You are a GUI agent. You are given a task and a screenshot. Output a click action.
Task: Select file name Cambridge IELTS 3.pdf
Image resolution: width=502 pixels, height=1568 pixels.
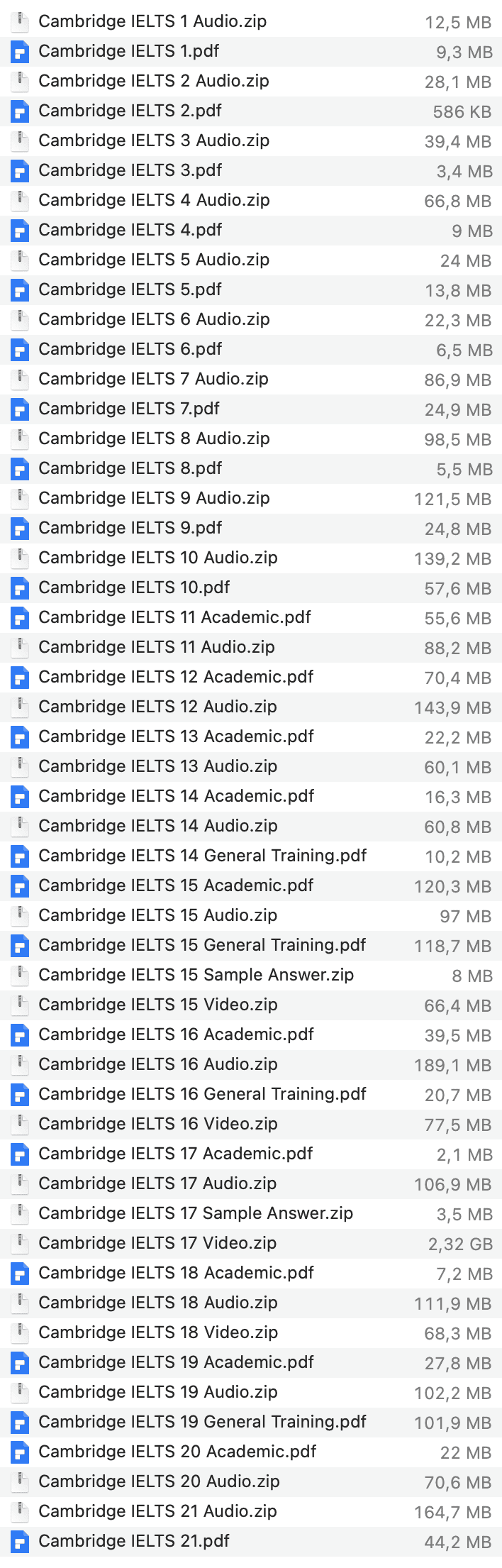(x=130, y=170)
